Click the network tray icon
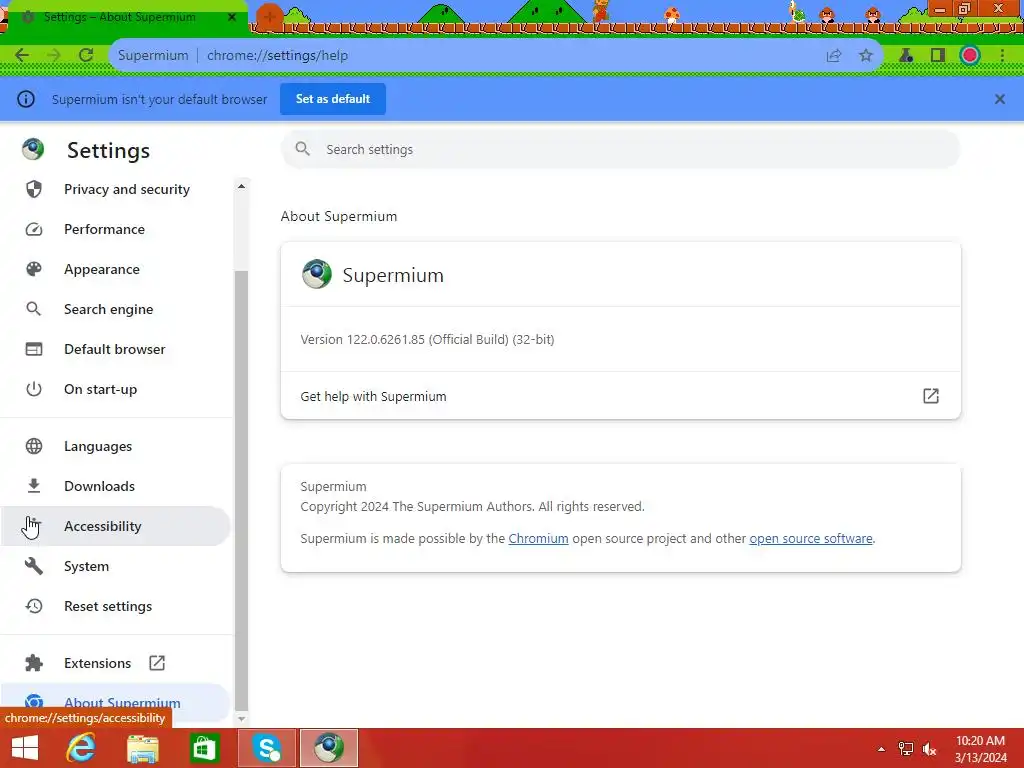 point(905,749)
